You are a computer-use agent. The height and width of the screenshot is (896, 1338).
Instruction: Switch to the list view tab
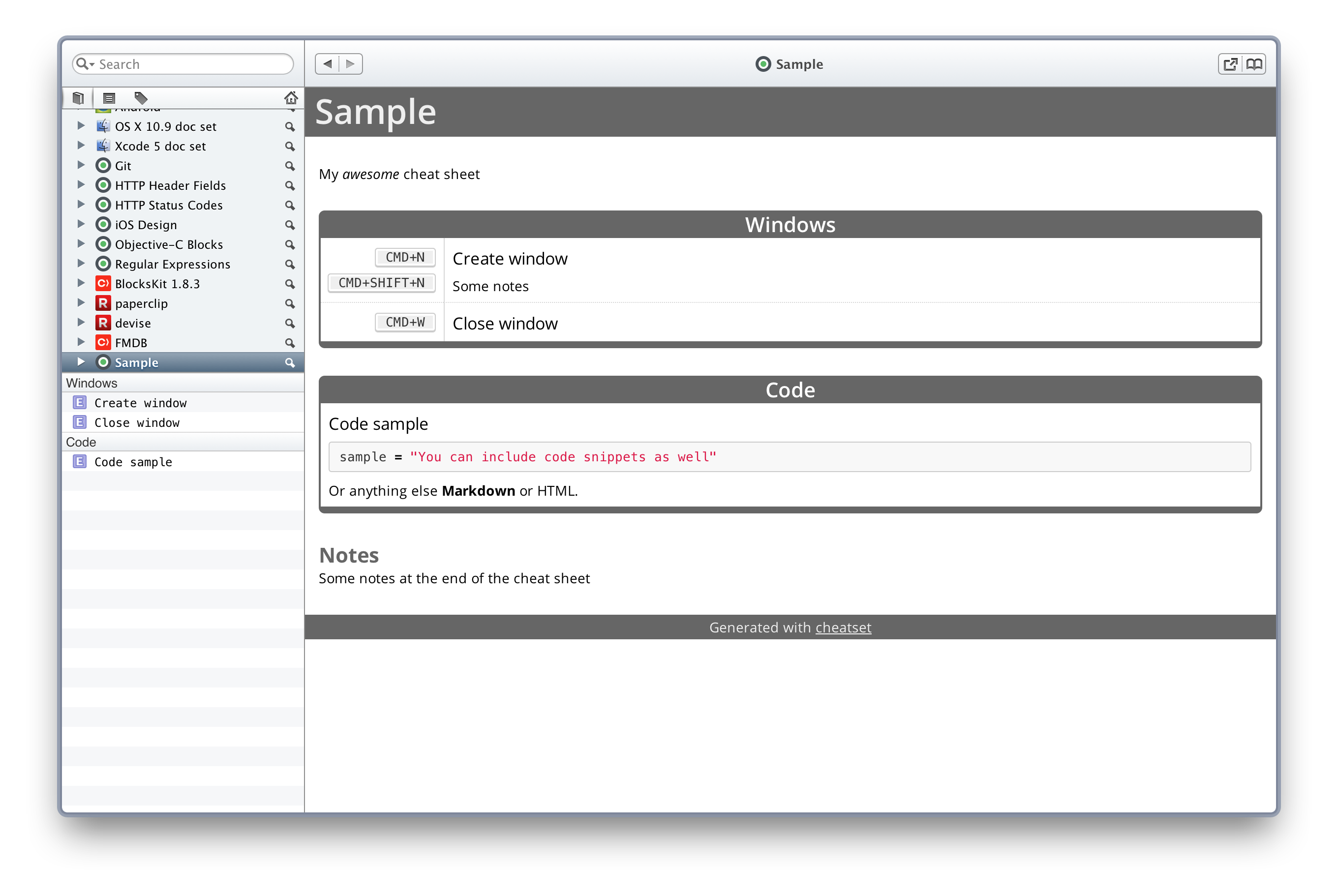point(109,98)
